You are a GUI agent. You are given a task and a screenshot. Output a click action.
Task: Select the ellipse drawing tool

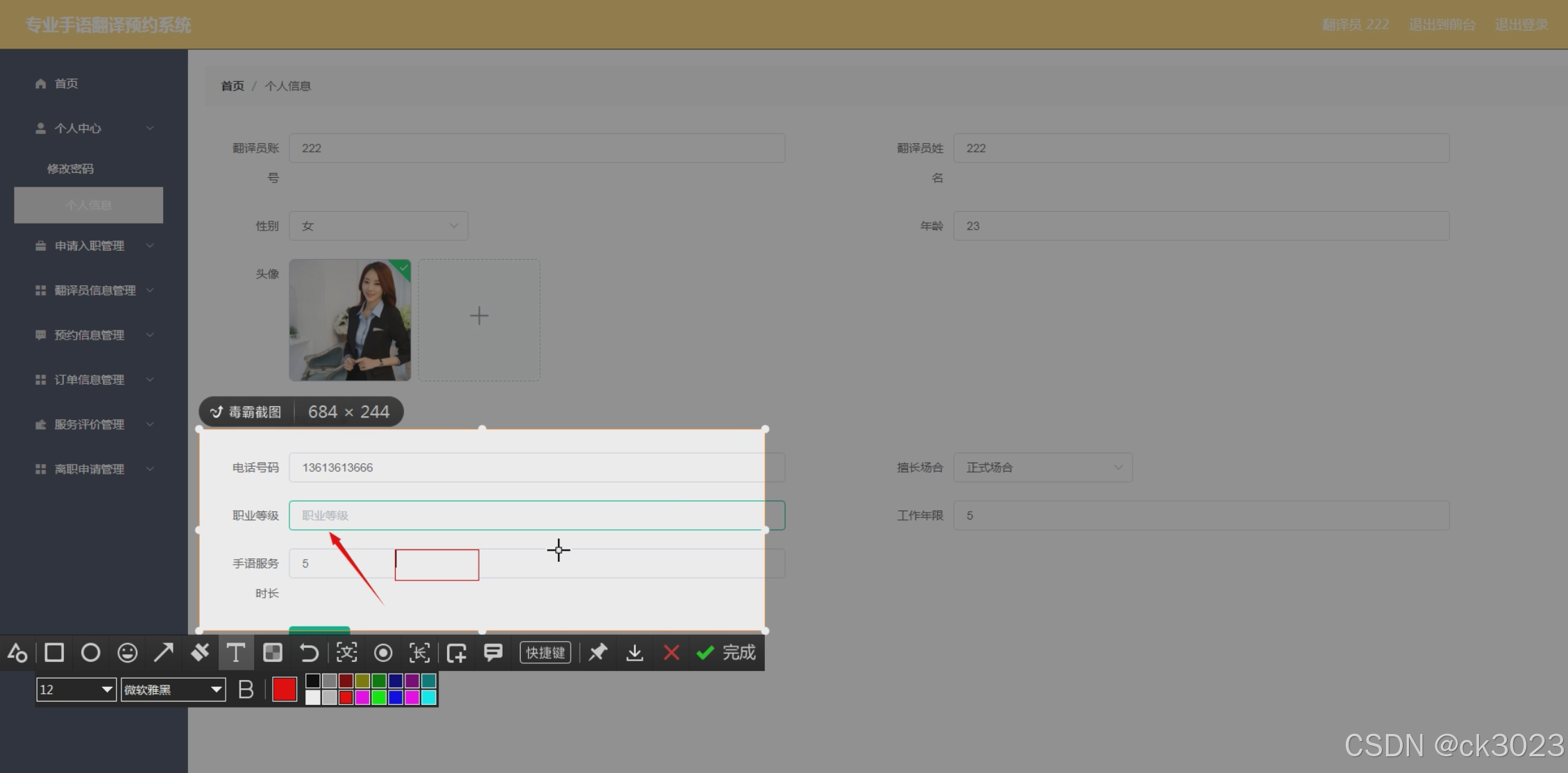click(x=91, y=653)
